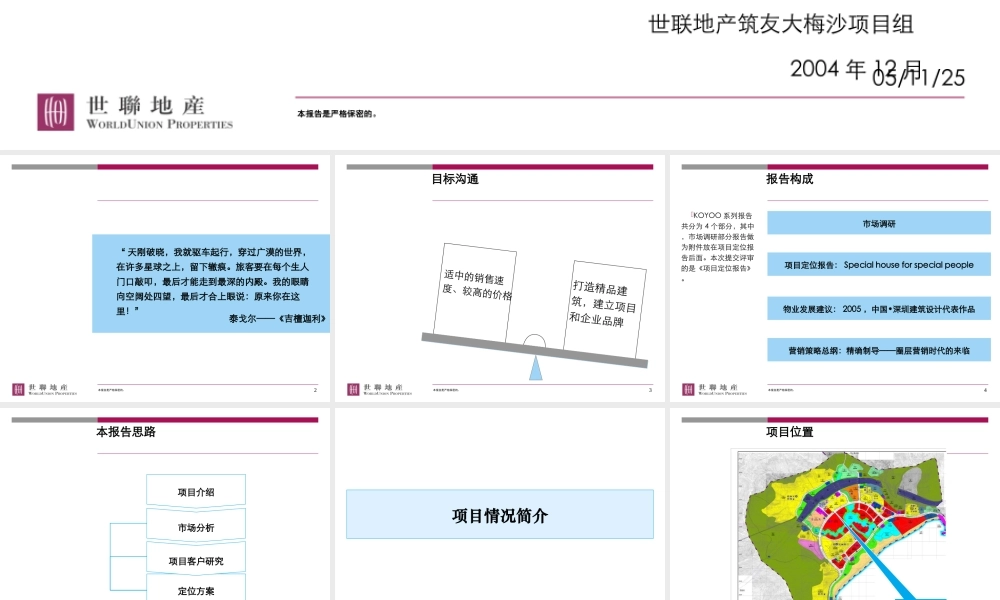The width and height of the screenshot is (1000, 600).
Task: Click the 项目定位报告 Special house bar
Action: (878, 265)
